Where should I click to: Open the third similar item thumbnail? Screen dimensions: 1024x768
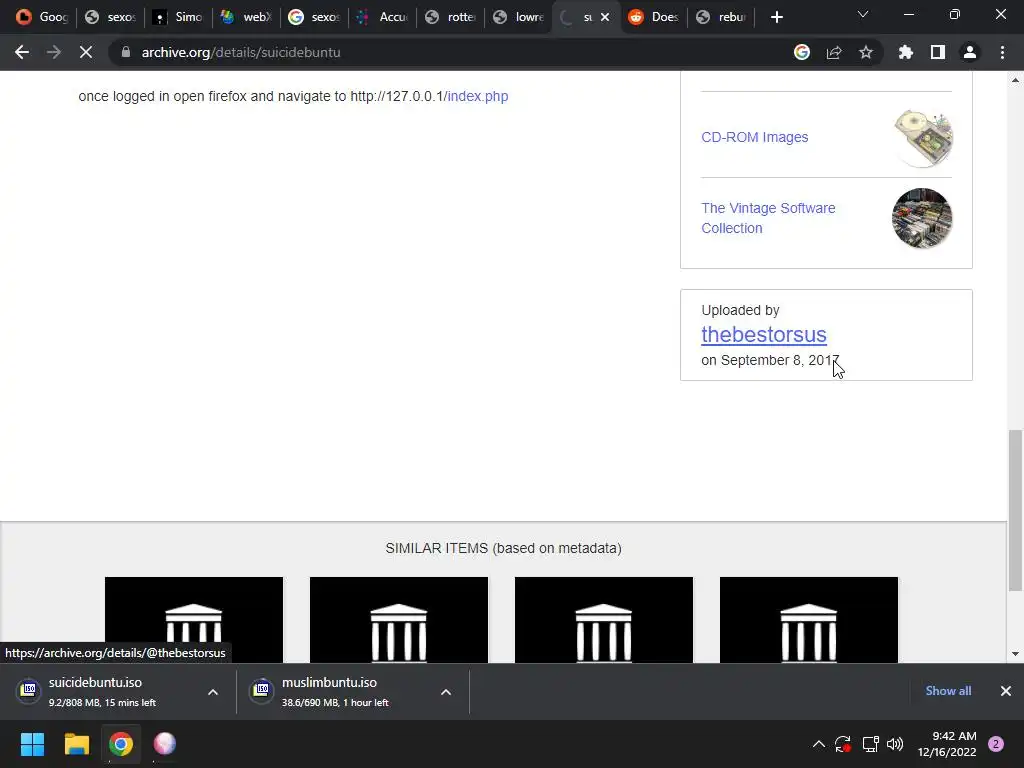pyautogui.click(x=604, y=620)
